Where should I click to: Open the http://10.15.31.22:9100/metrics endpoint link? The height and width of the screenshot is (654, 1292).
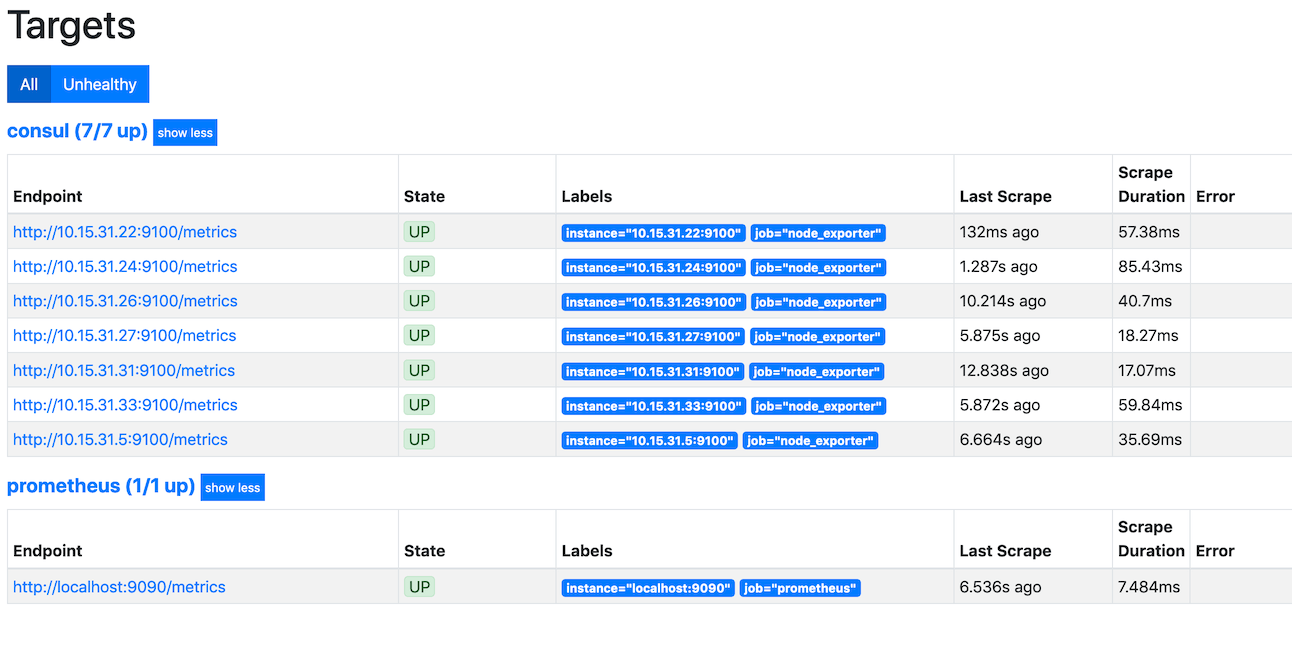124,231
